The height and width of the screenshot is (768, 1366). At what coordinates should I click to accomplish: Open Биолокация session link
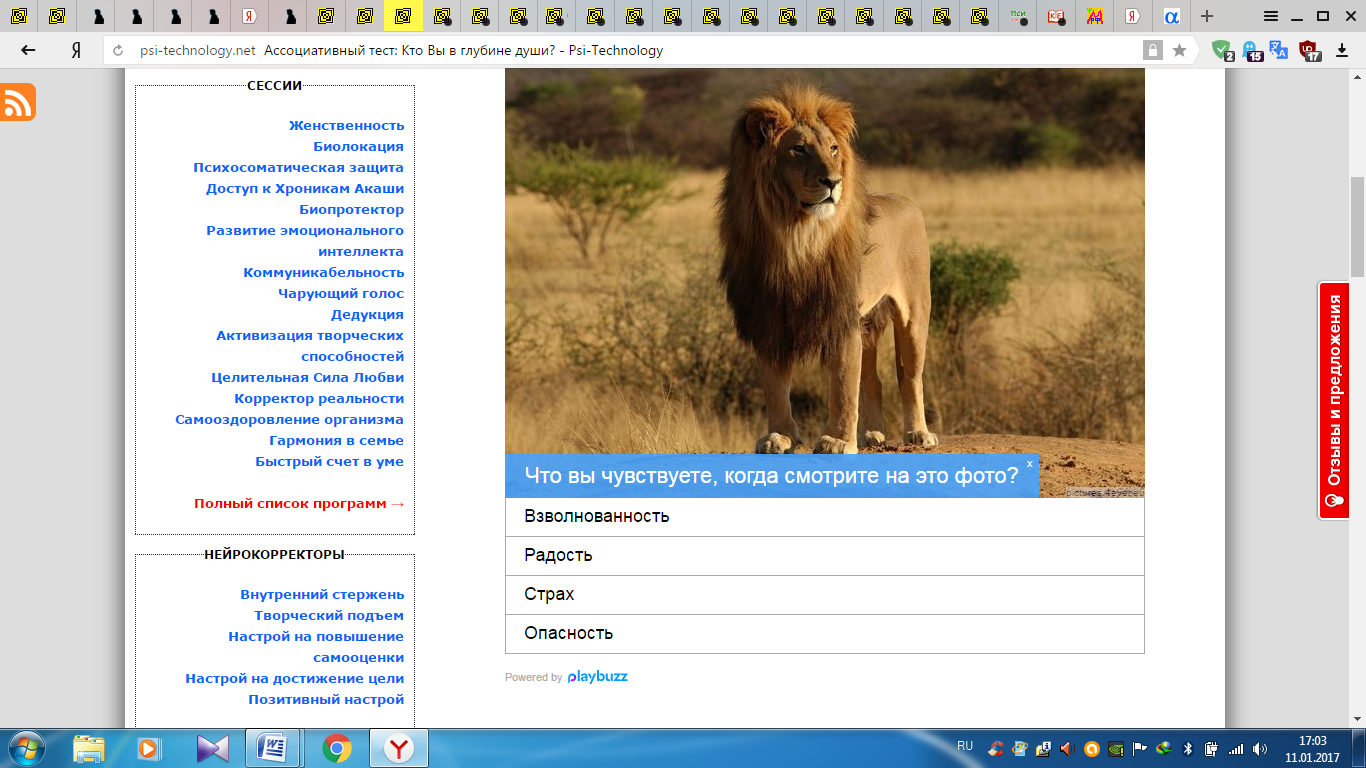358,146
